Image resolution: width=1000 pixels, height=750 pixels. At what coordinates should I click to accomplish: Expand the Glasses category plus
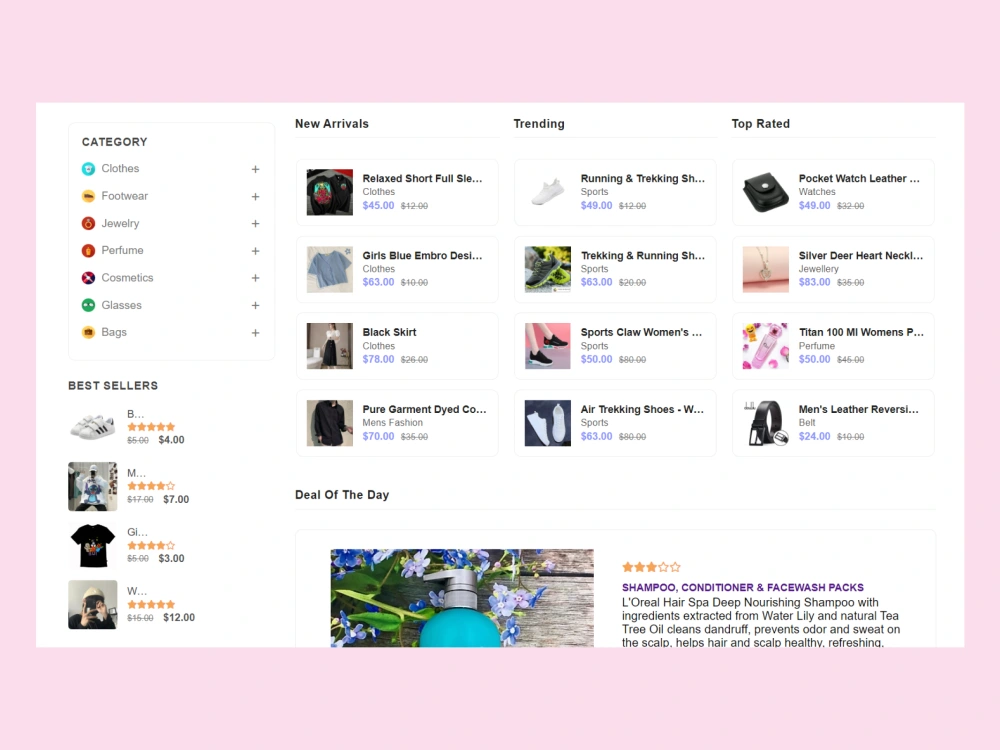click(x=255, y=305)
